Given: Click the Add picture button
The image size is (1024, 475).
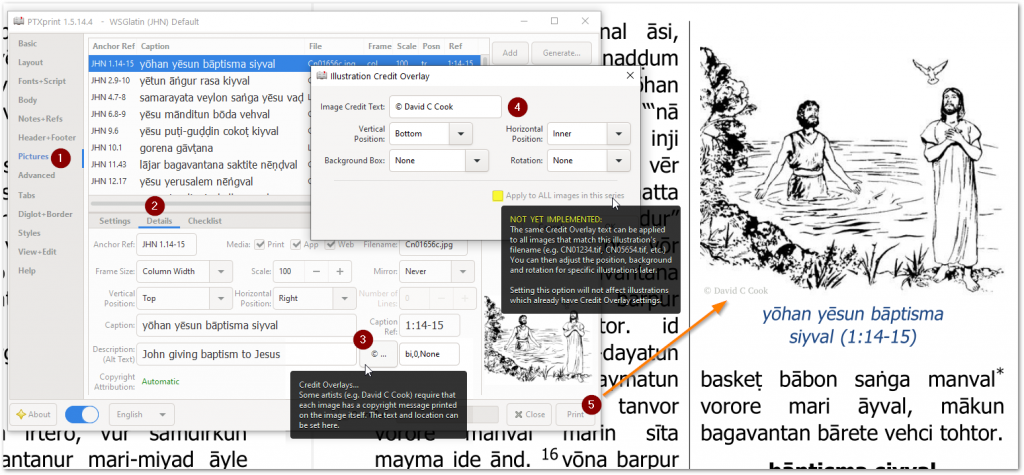Looking at the screenshot, I should (510, 53).
